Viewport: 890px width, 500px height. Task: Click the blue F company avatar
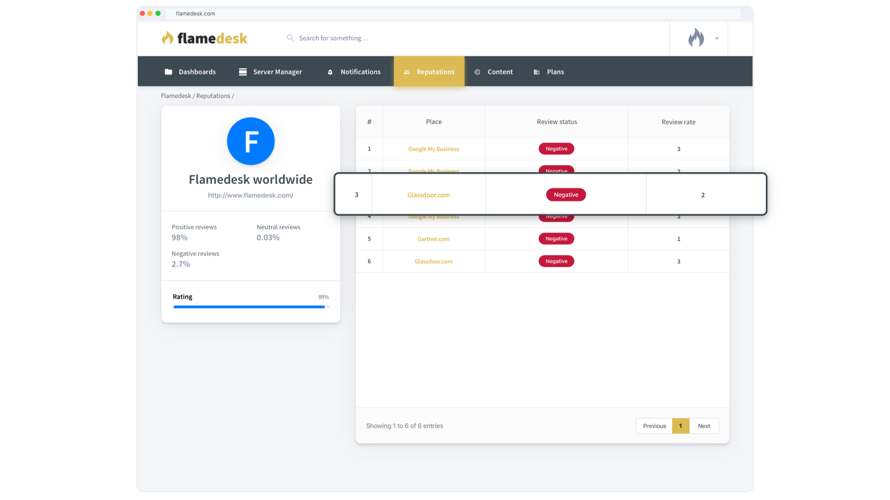251,141
